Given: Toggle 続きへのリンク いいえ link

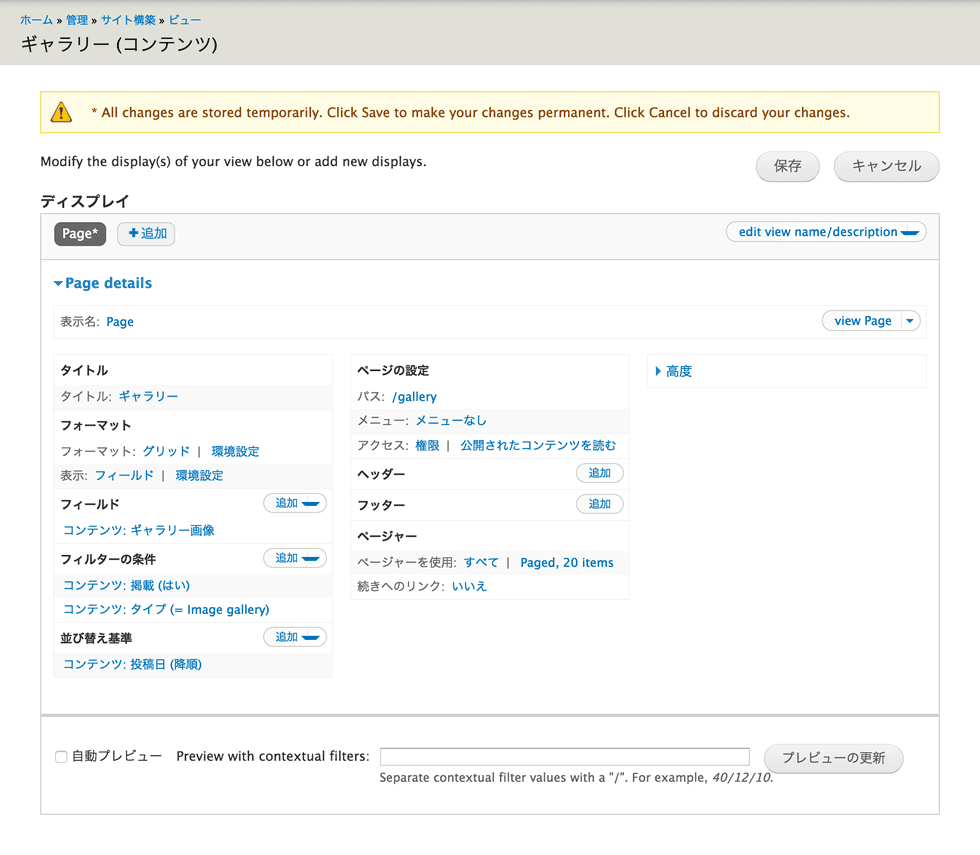Looking at the screenshot, I should point(469,586).
